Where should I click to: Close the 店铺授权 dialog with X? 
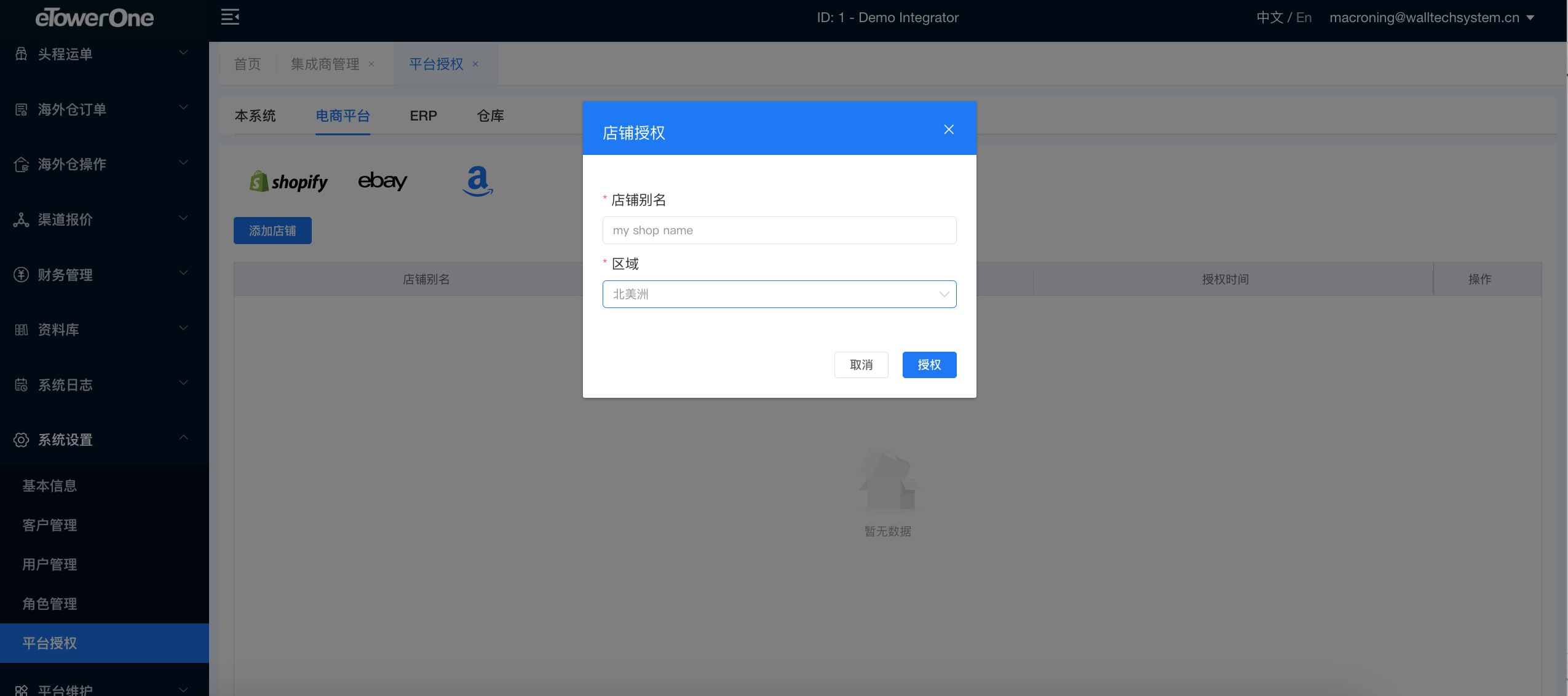point(949,130)
